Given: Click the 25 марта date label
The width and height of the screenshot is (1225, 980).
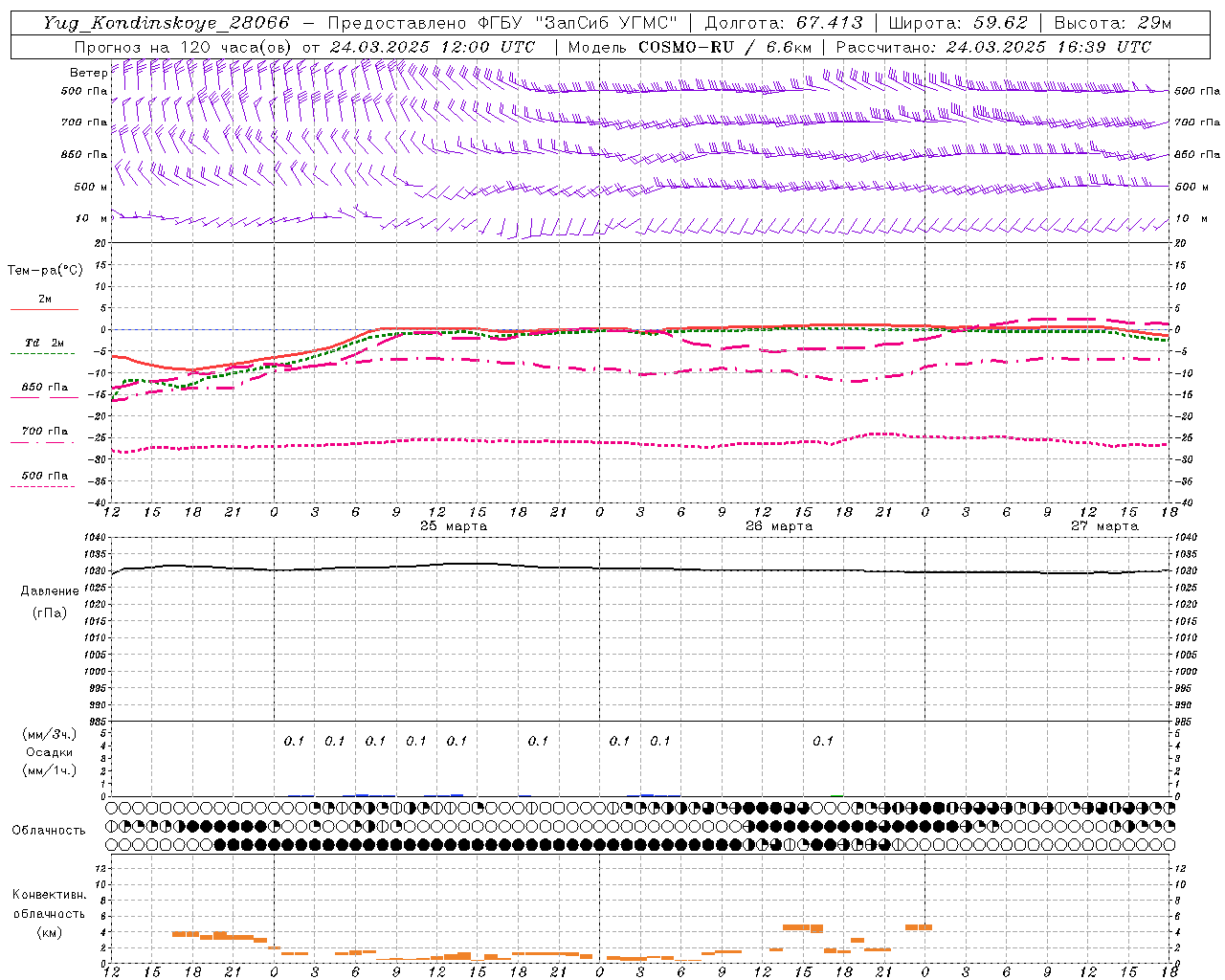Looking at the screenshot, I should 454,526.
